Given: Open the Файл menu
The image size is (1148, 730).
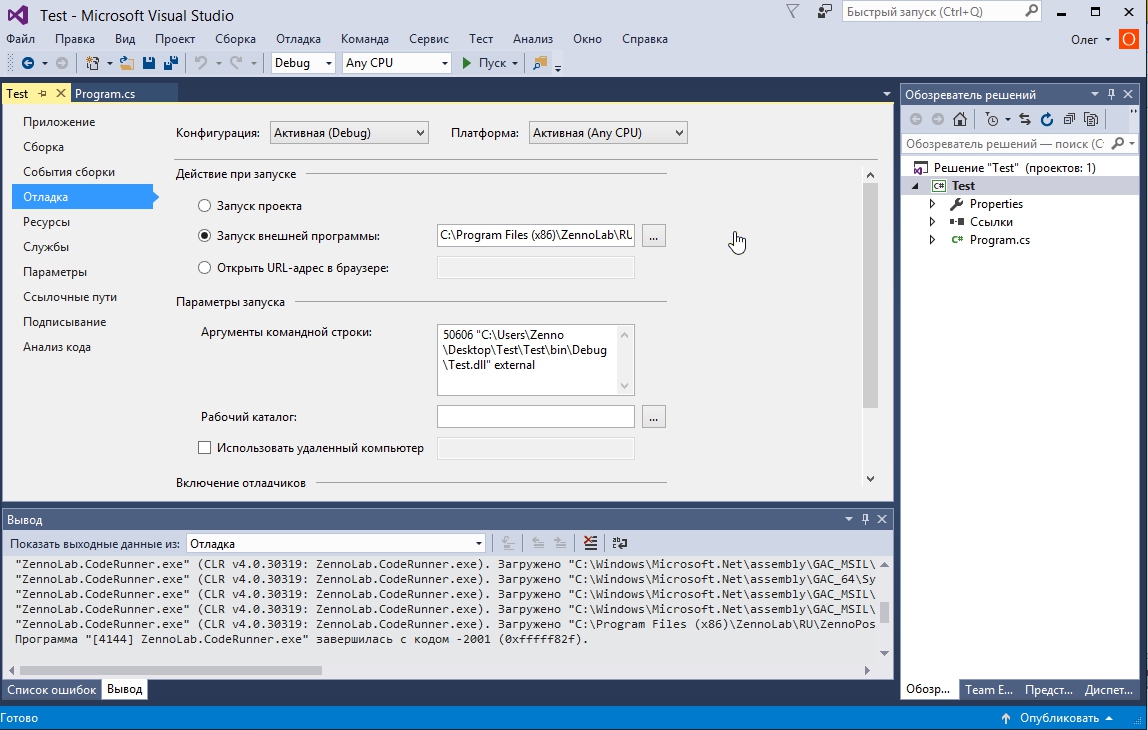Looking at the screenshot, I should [x=20, y=39].
